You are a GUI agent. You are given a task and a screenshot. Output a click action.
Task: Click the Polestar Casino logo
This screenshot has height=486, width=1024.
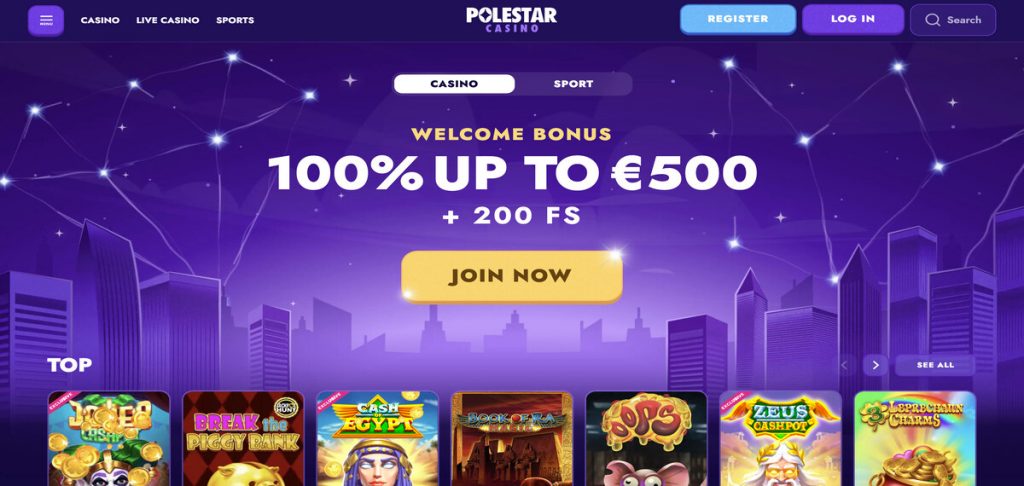[x=511, y=19]
